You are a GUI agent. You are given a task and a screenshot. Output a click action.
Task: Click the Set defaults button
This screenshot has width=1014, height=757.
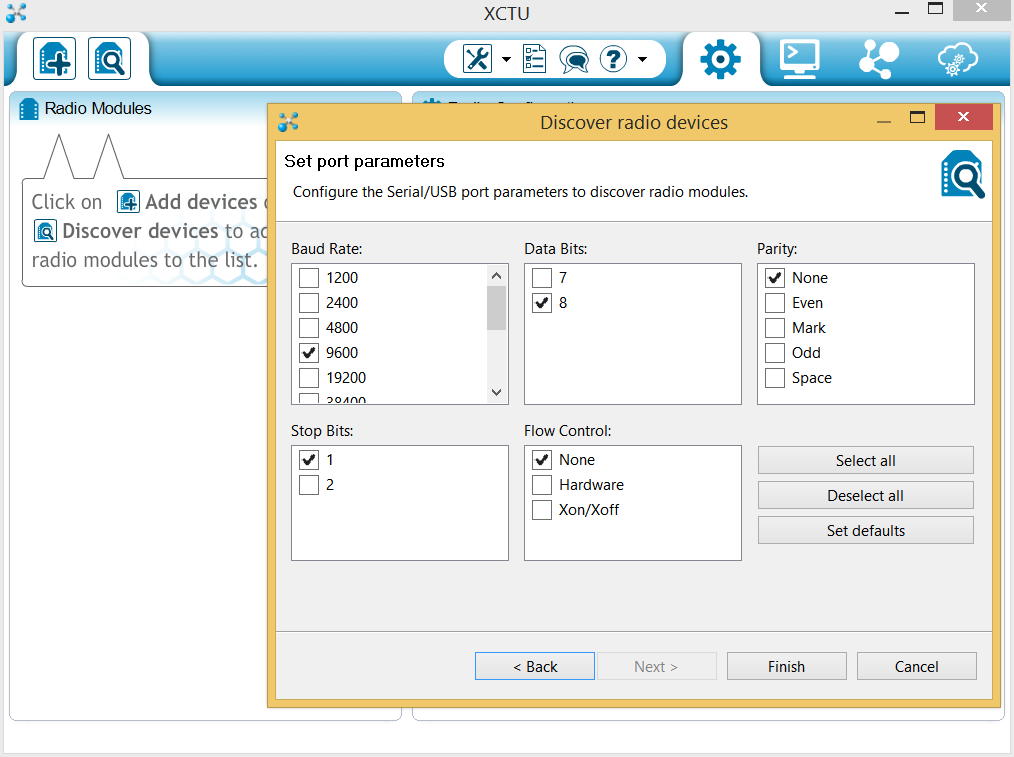865,530
